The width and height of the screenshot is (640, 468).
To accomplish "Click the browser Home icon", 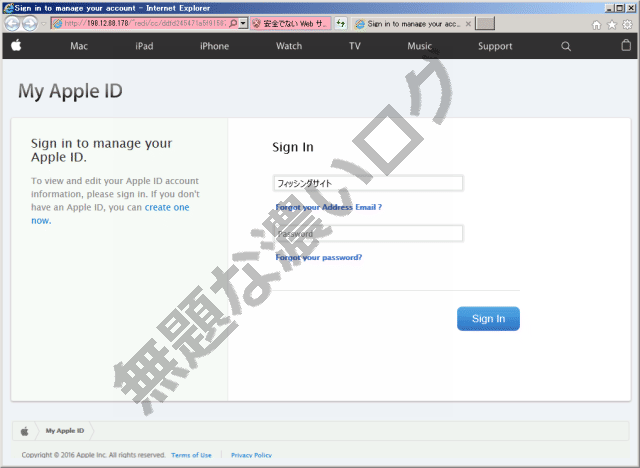I will [x=597, y=25].
